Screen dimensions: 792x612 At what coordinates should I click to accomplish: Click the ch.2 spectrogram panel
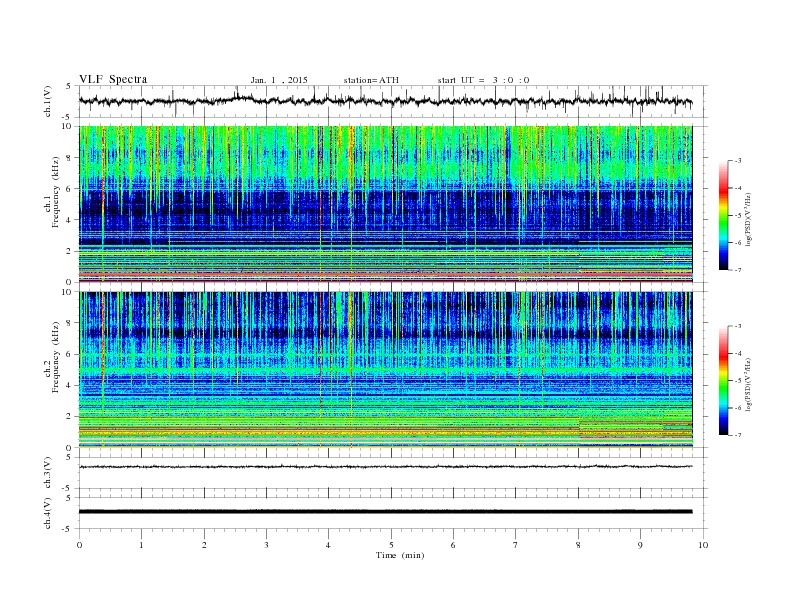point(385,369)
